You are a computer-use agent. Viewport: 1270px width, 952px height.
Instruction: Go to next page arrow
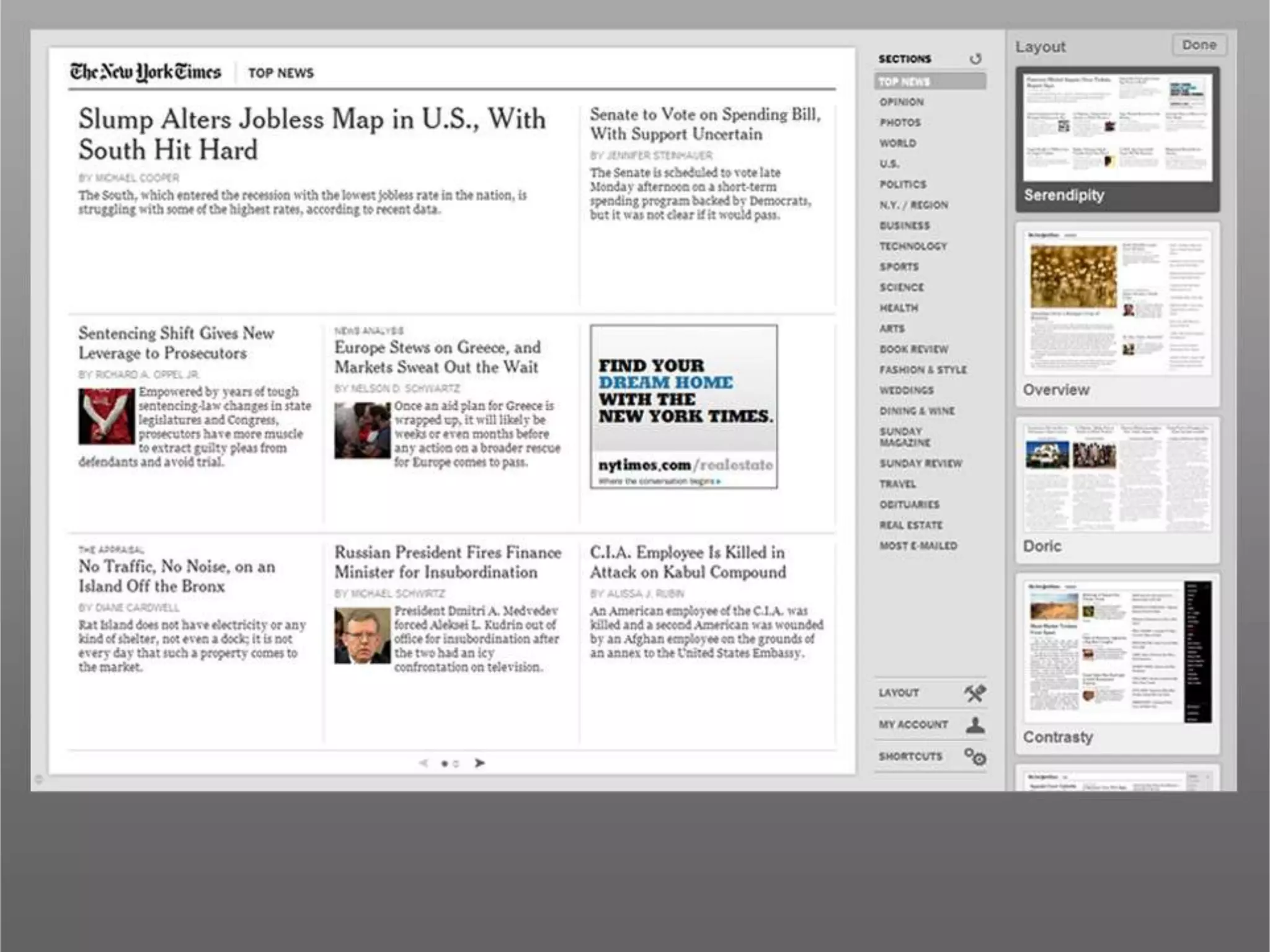(479, 763)
